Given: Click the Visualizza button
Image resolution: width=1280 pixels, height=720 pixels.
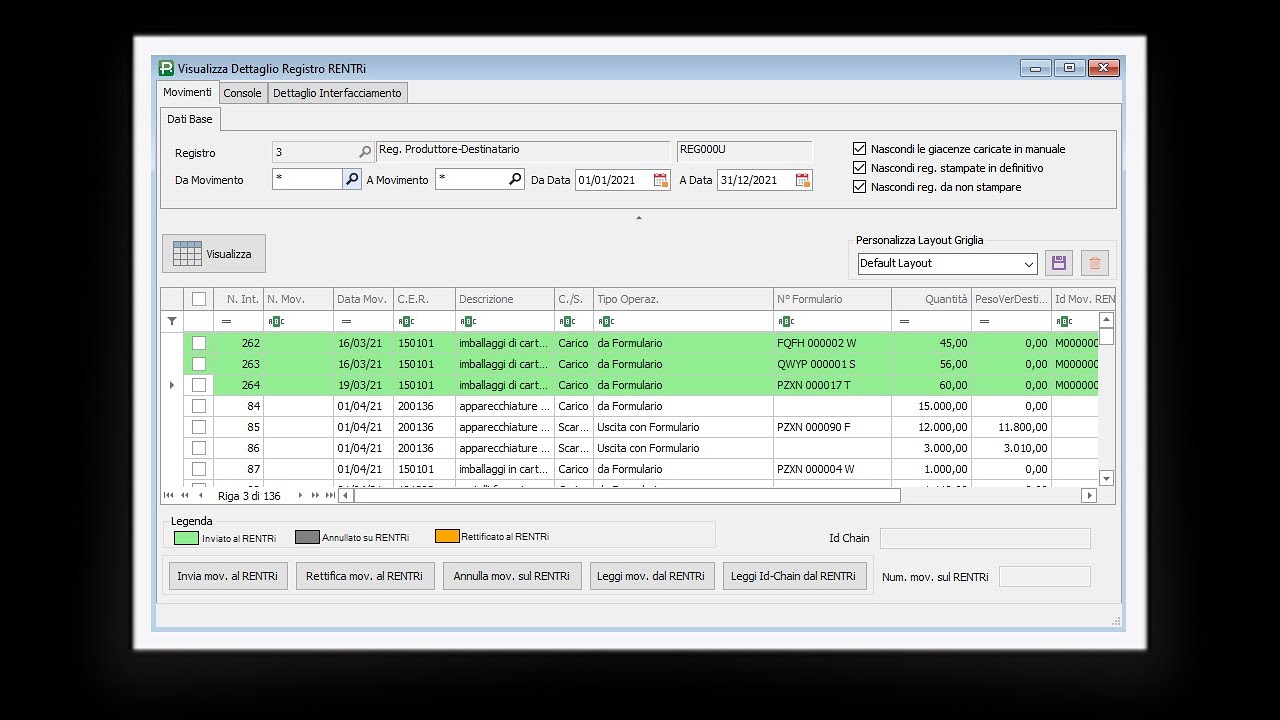Looking at the screenshot, I should coord(214,254).
